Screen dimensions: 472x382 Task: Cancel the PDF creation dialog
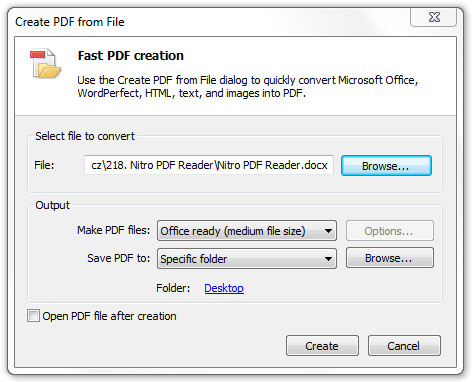click(x=404, y=346)
